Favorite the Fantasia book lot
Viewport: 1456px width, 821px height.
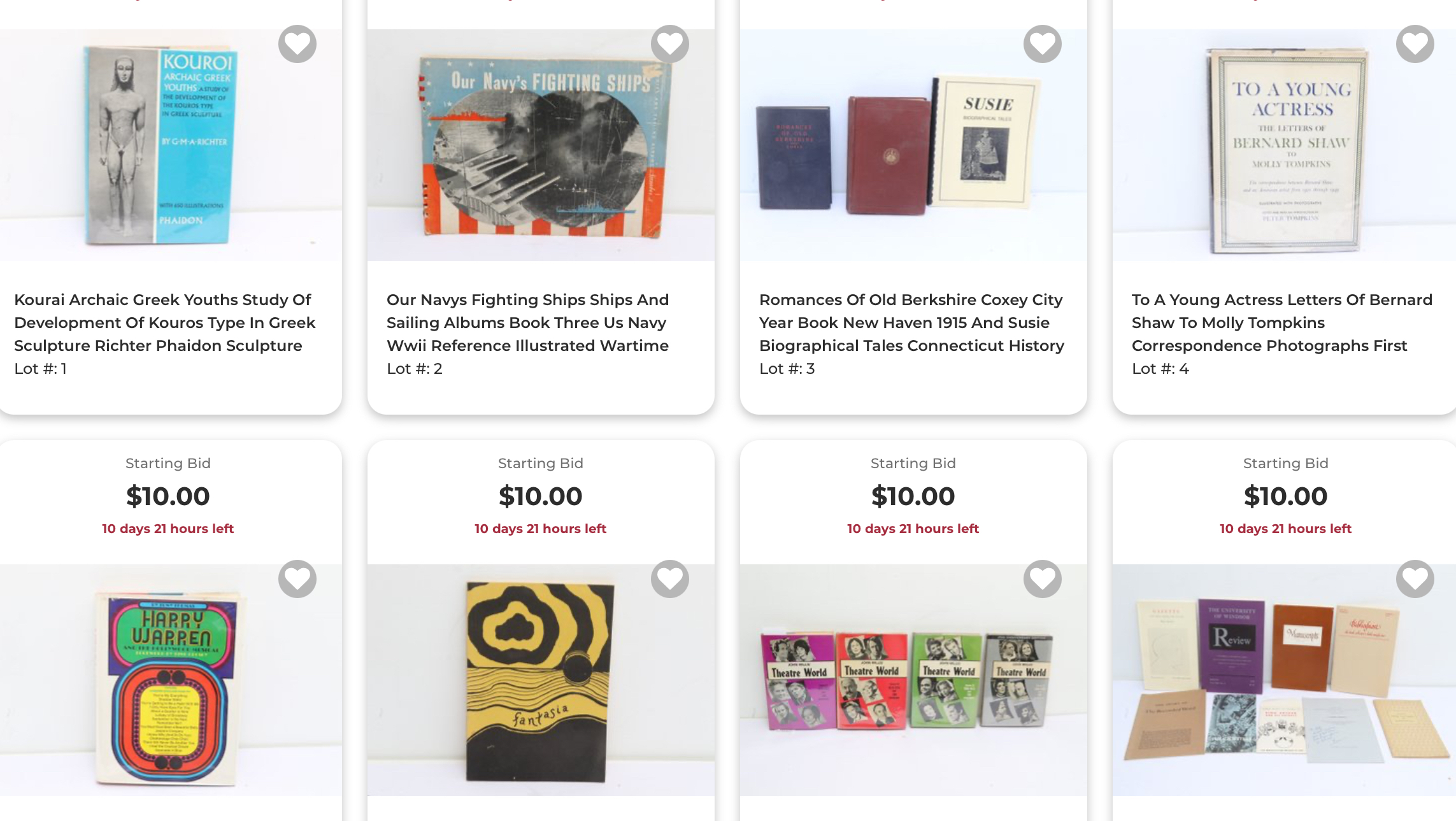670,579
